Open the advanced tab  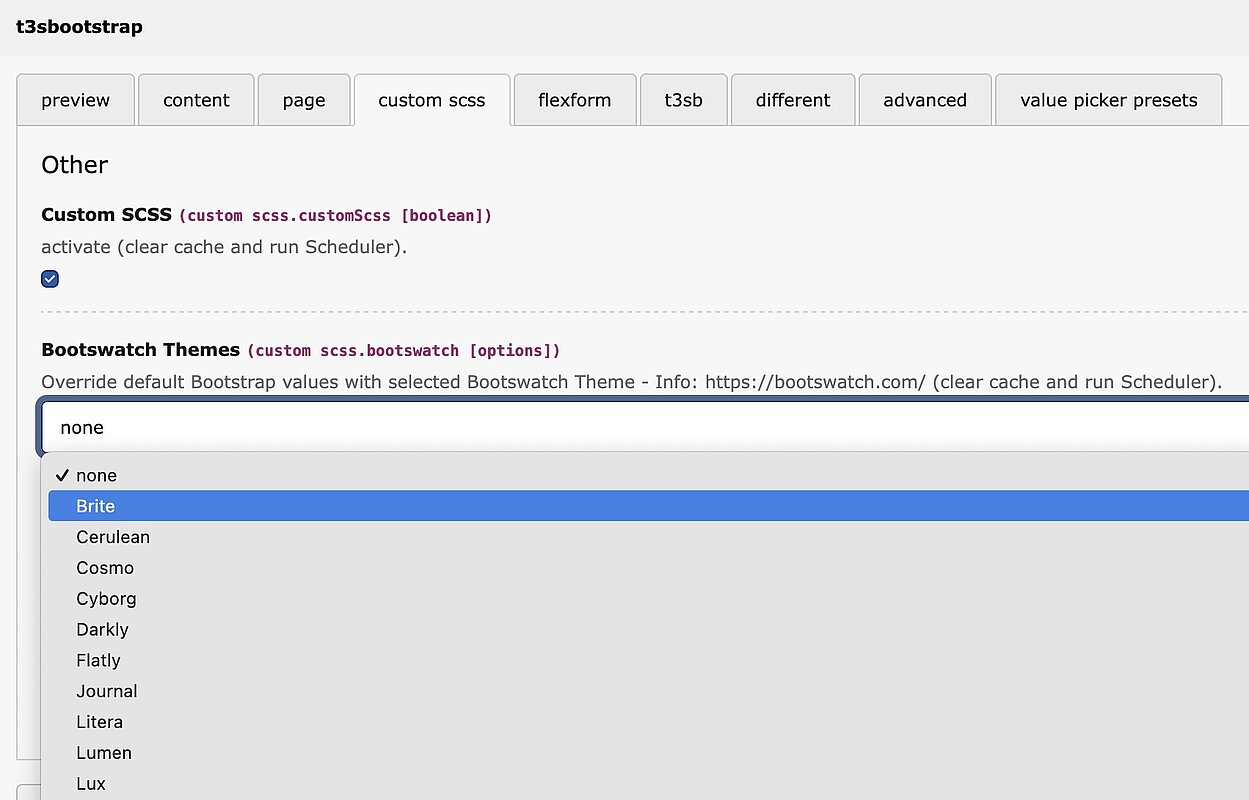pyautogui.click(x=925, y=100)
